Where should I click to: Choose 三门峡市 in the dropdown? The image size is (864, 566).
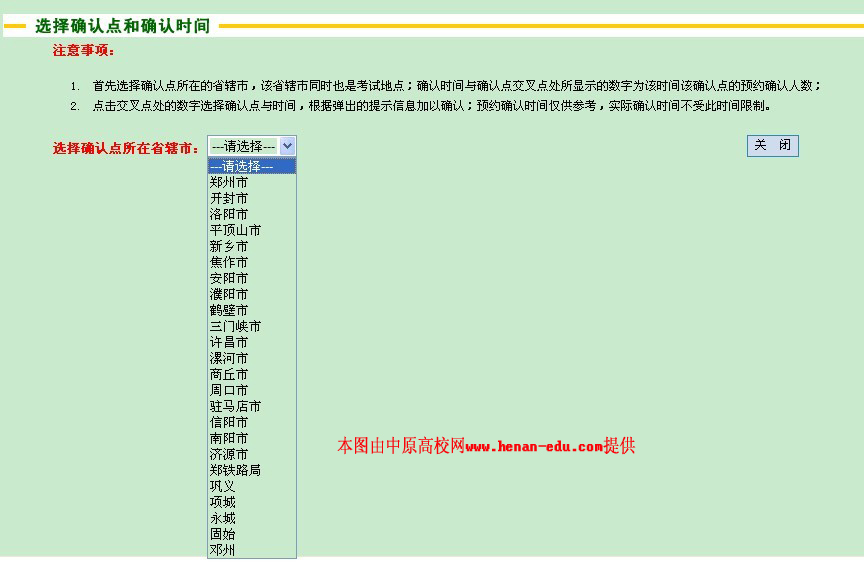pos(235,327)
